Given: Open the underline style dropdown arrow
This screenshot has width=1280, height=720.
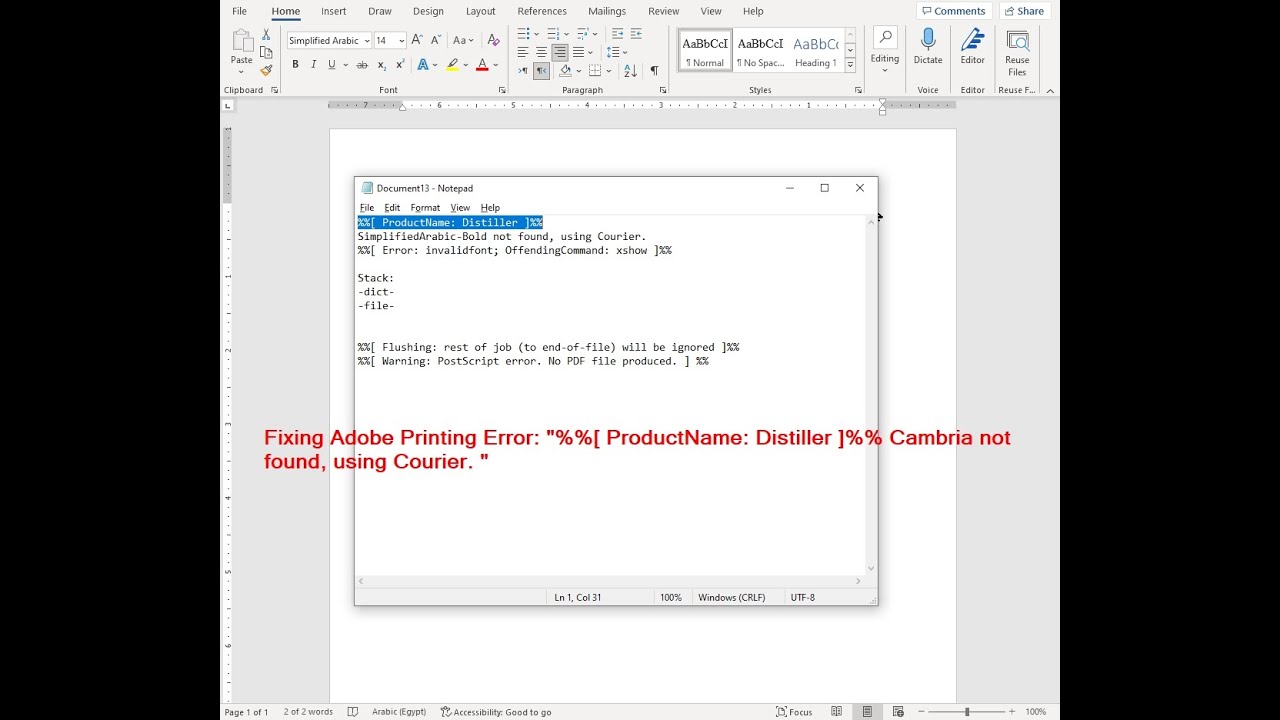Looking at the screenshot, I should [x=346, y=65].
